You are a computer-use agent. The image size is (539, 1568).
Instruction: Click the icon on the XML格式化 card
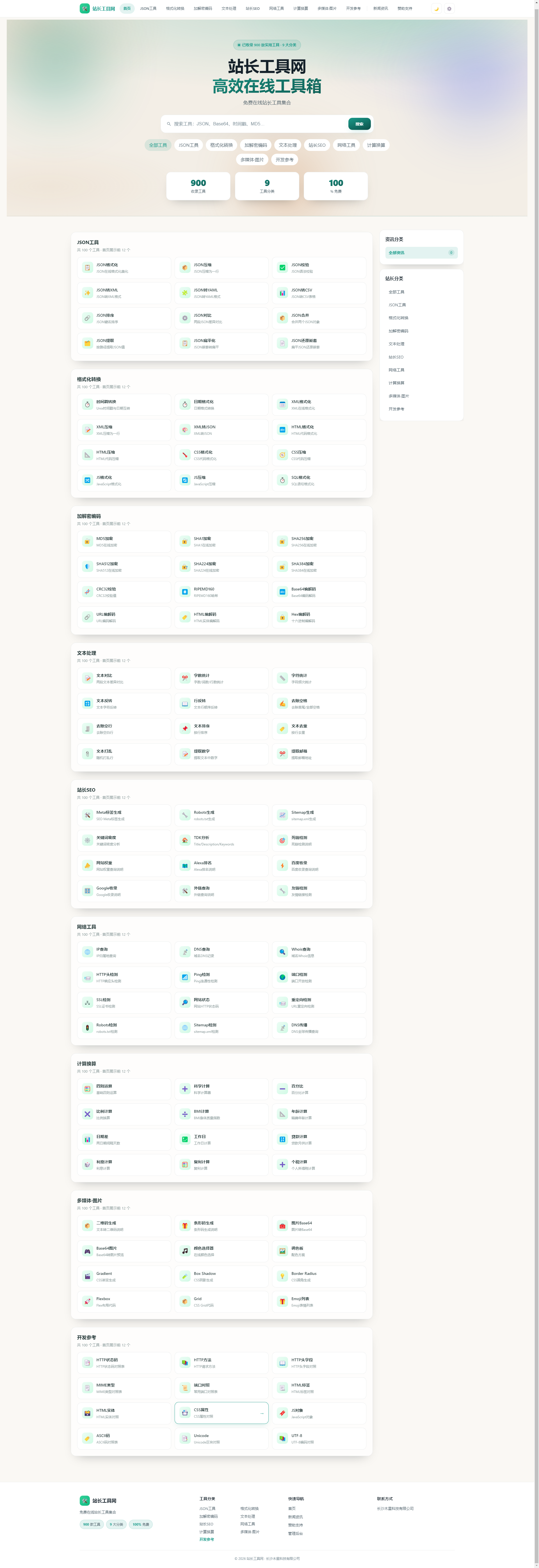(283, 405)
